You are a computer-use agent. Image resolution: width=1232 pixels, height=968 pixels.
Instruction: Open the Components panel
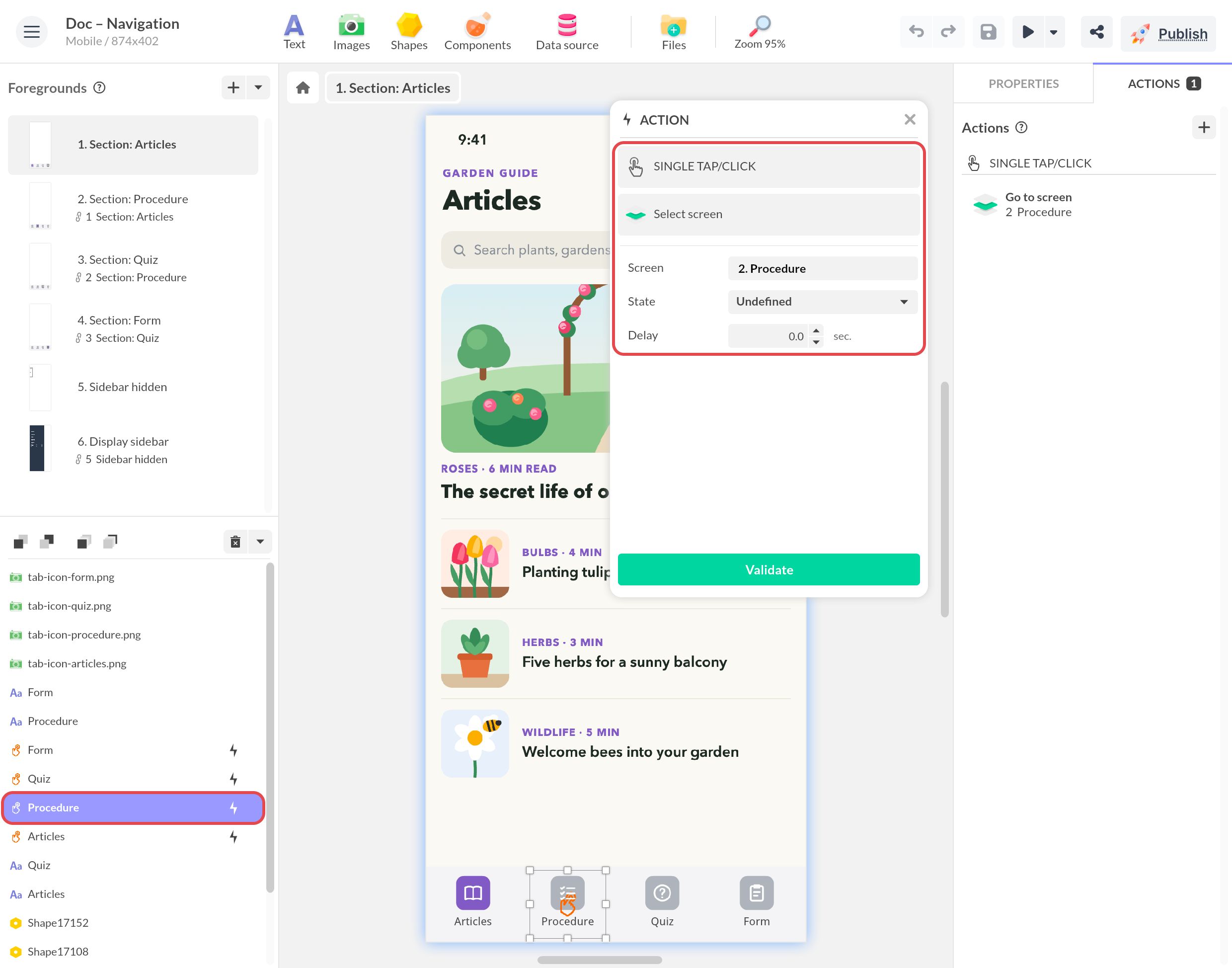[477, 32]
